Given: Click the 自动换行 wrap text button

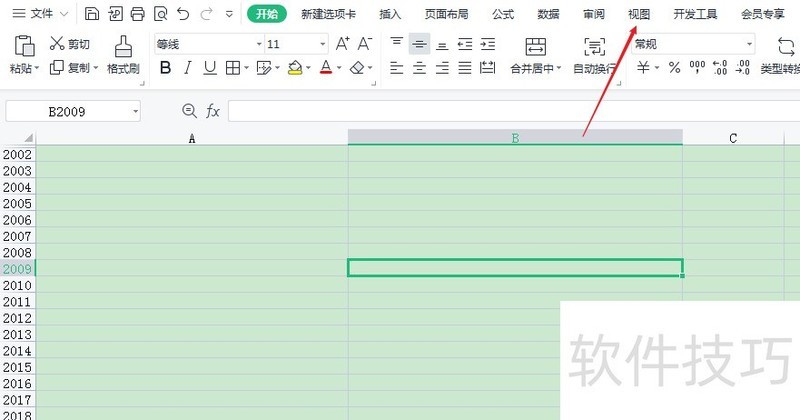Looking at the screenshot, I should click(594, 55).
